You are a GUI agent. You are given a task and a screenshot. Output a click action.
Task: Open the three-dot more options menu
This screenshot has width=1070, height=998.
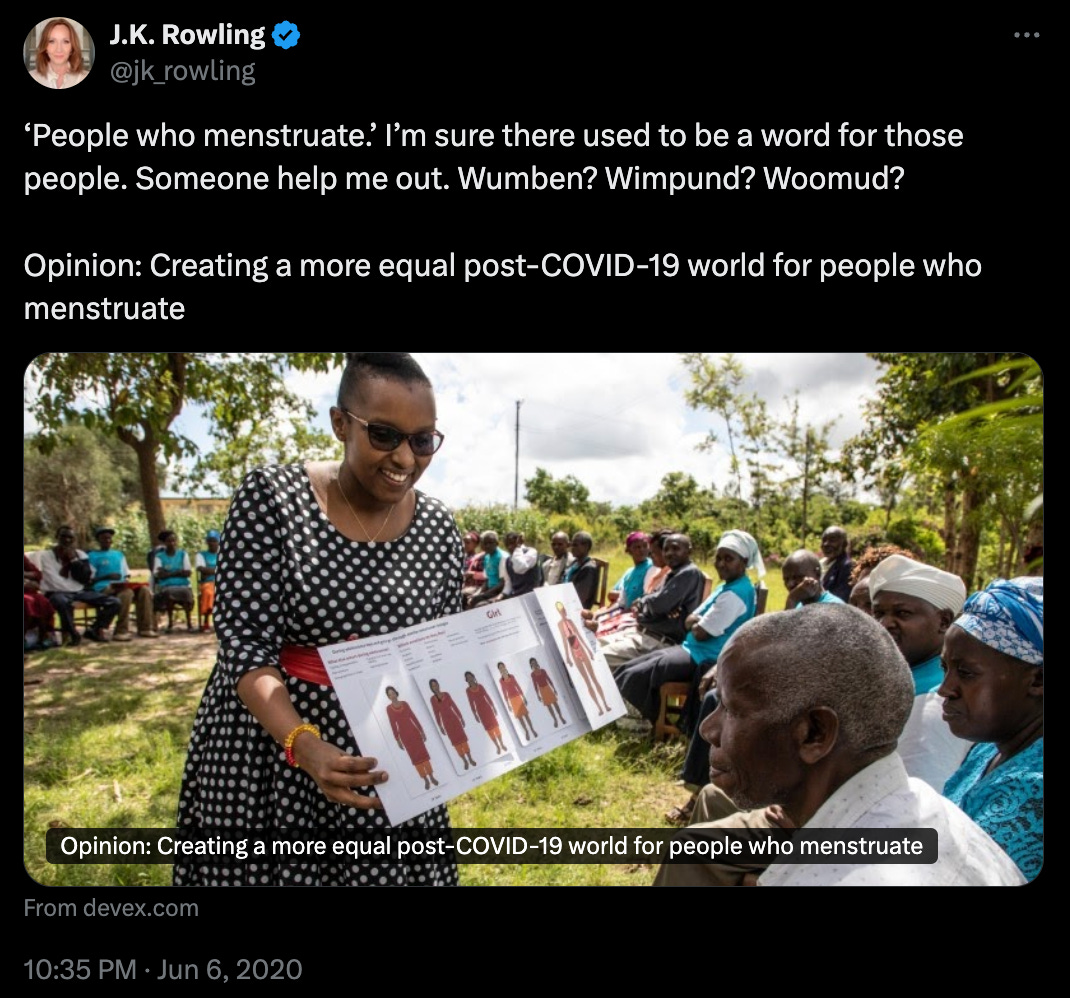tap(1026, 35)
